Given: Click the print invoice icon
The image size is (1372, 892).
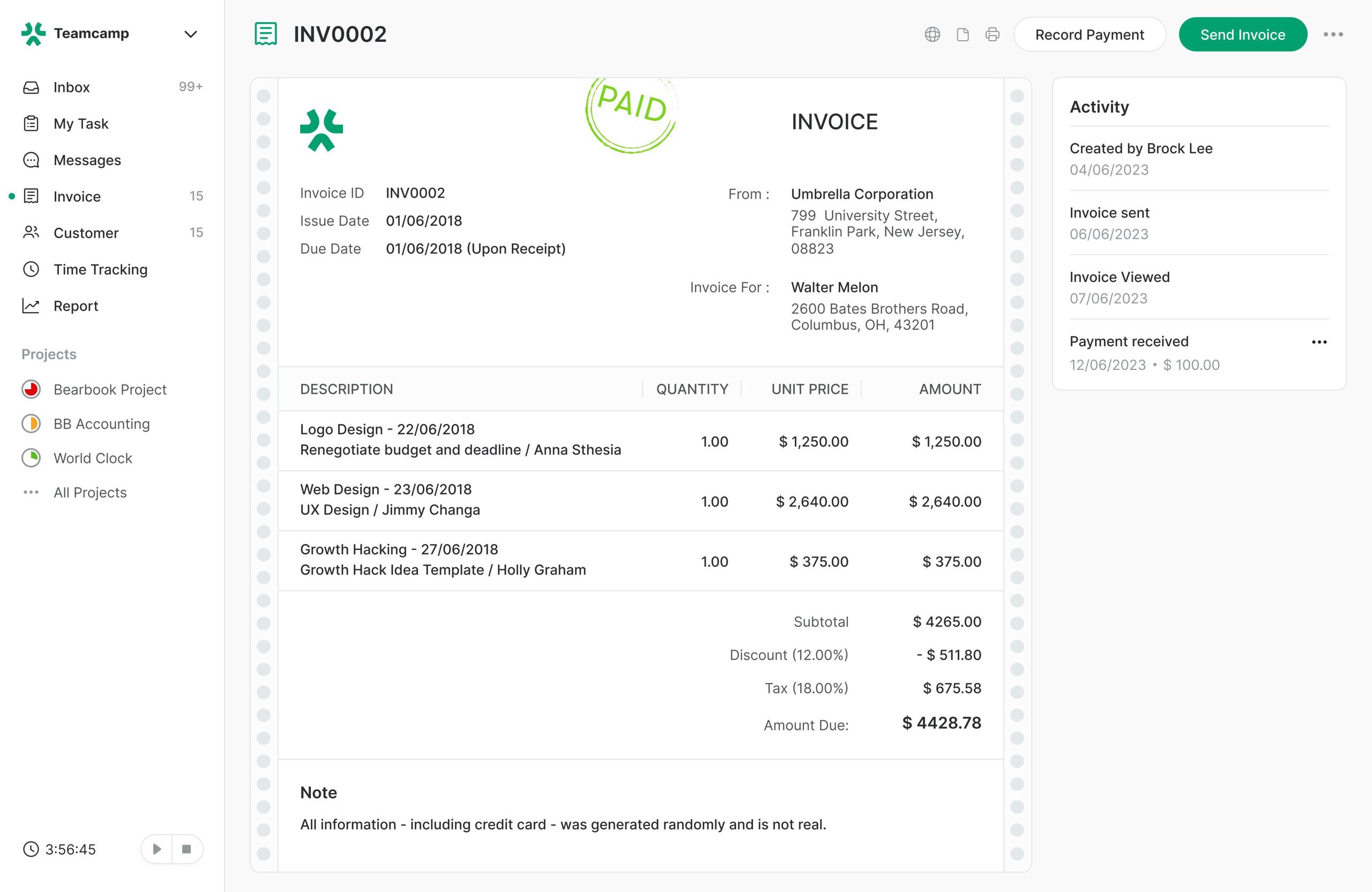Looking at the screenshot, I should pos(992,35).
